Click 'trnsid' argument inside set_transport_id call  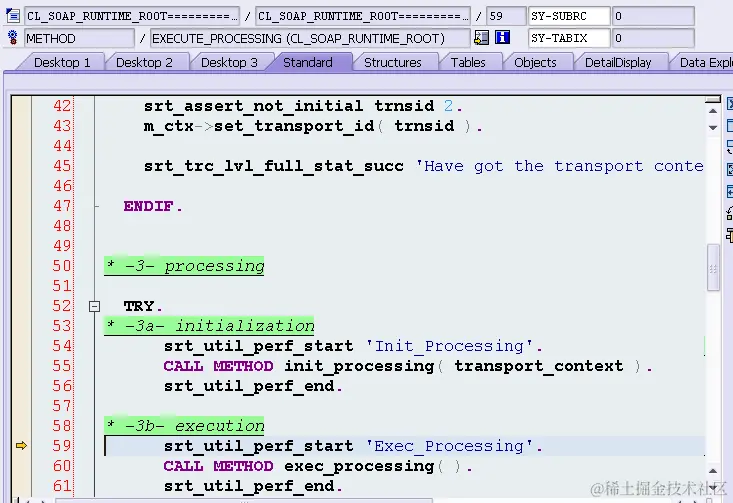(424, 126)
